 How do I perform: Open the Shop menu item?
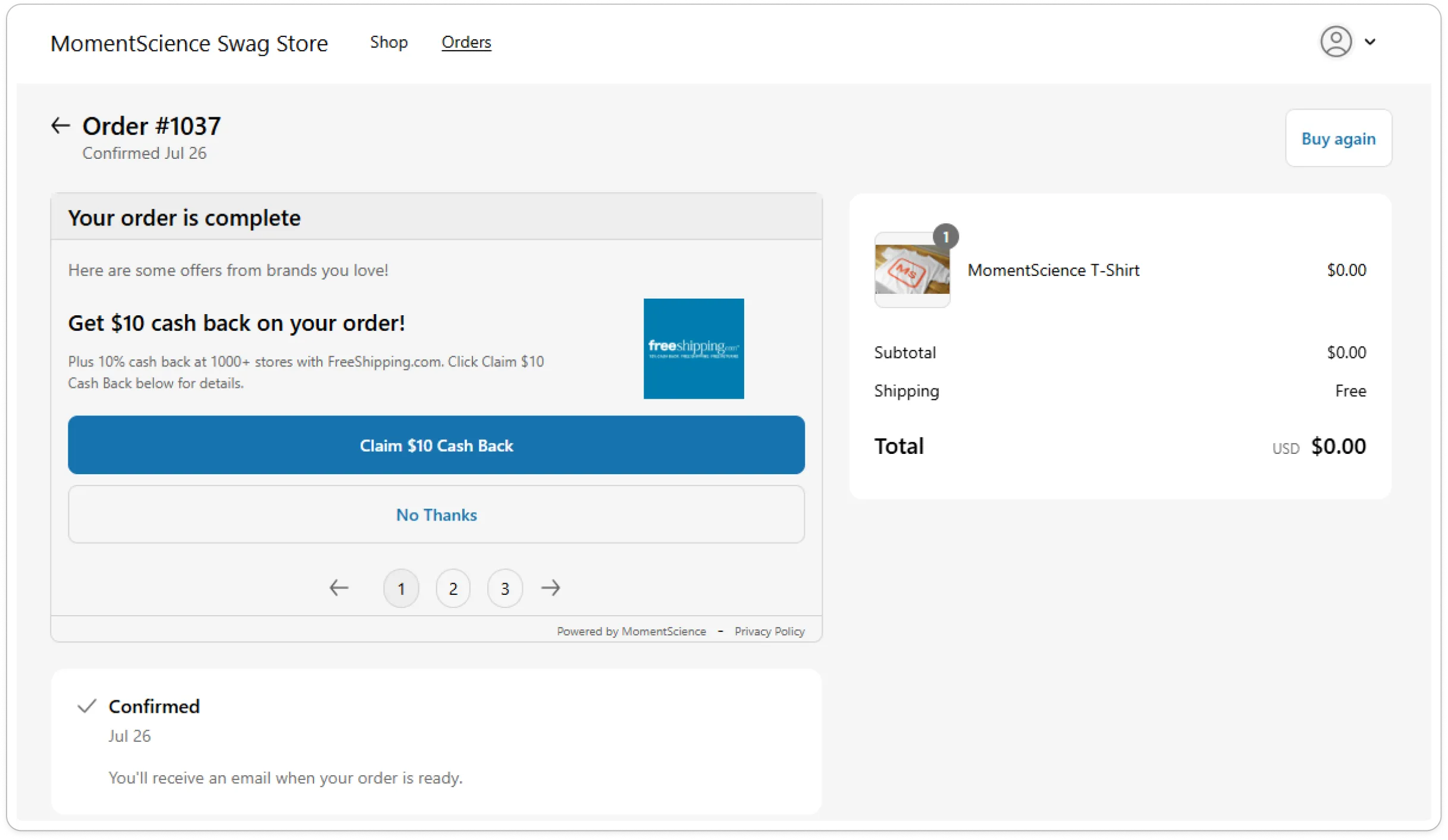tap(388, 42)
